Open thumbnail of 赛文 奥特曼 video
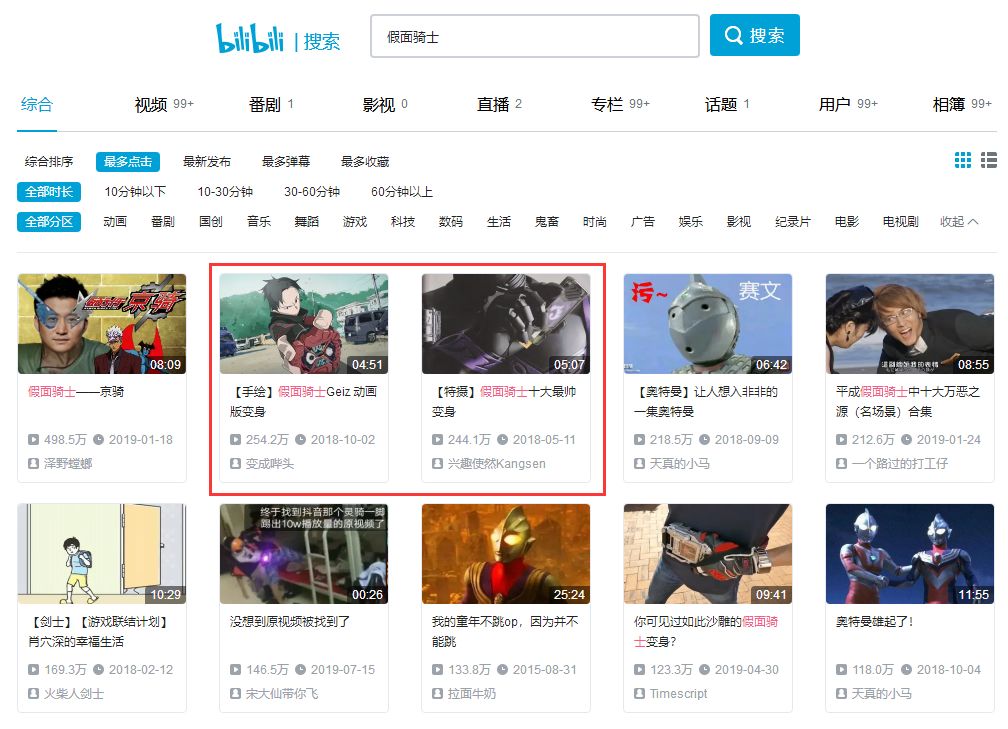This screenshot has height=729, width=1008. 708,324
